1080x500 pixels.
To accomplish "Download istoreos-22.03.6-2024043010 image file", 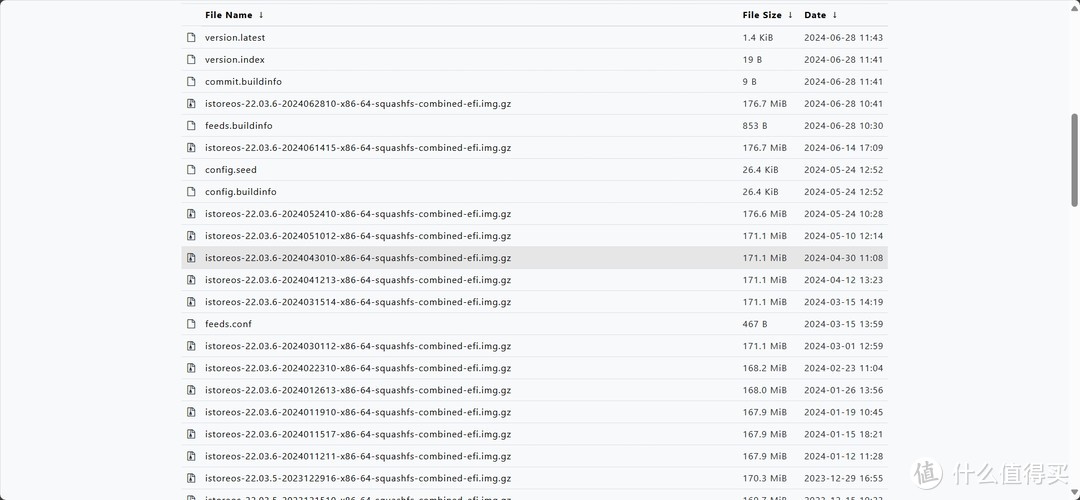I will tap(357, 258).
